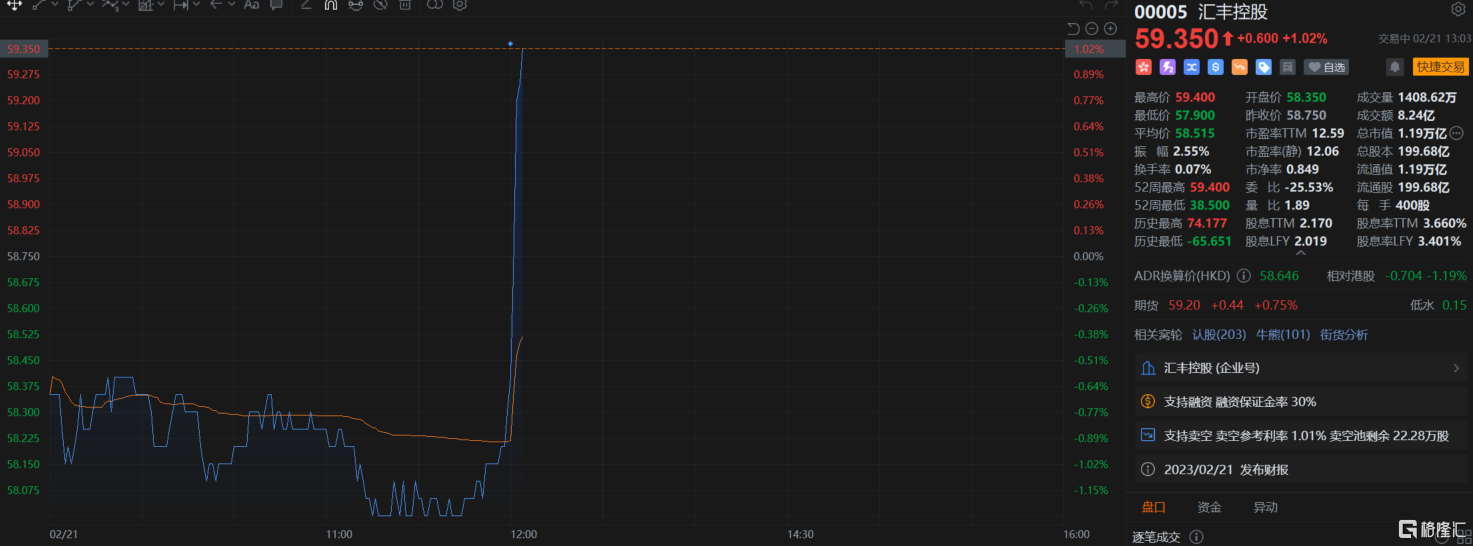Click info icon beside ADR换算价(HKD)

tap(1244, 275)
